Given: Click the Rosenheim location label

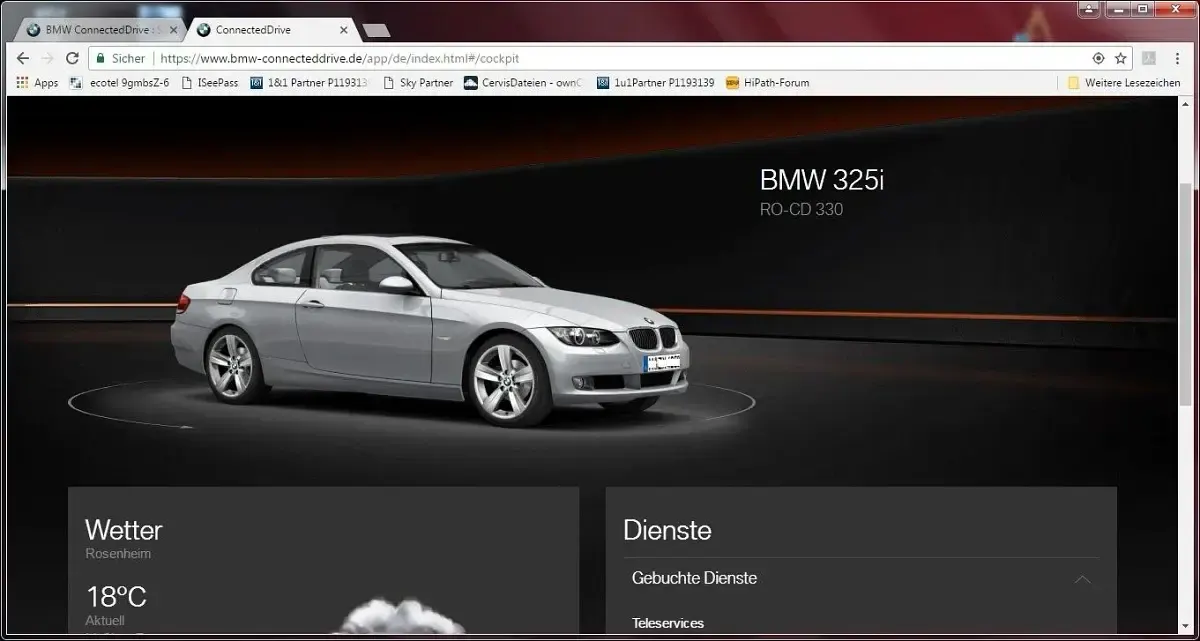Looking at the screenshot, I should point(118,554).
